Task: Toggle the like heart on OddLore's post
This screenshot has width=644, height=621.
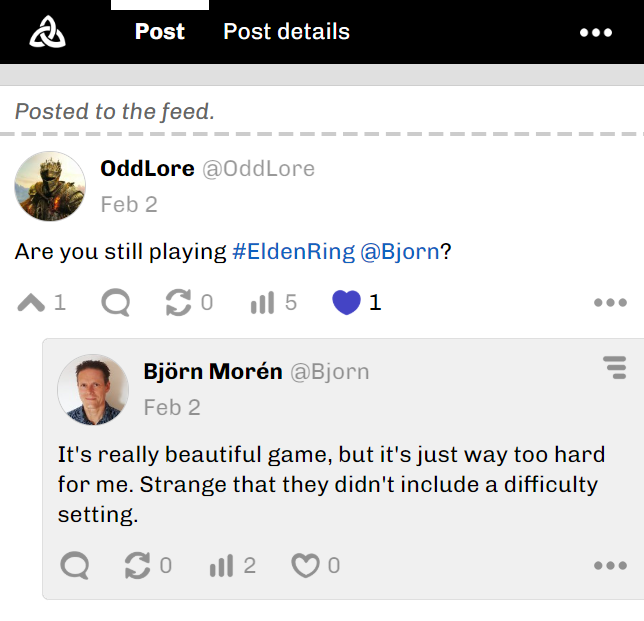Action: click(x=346, y=303)
